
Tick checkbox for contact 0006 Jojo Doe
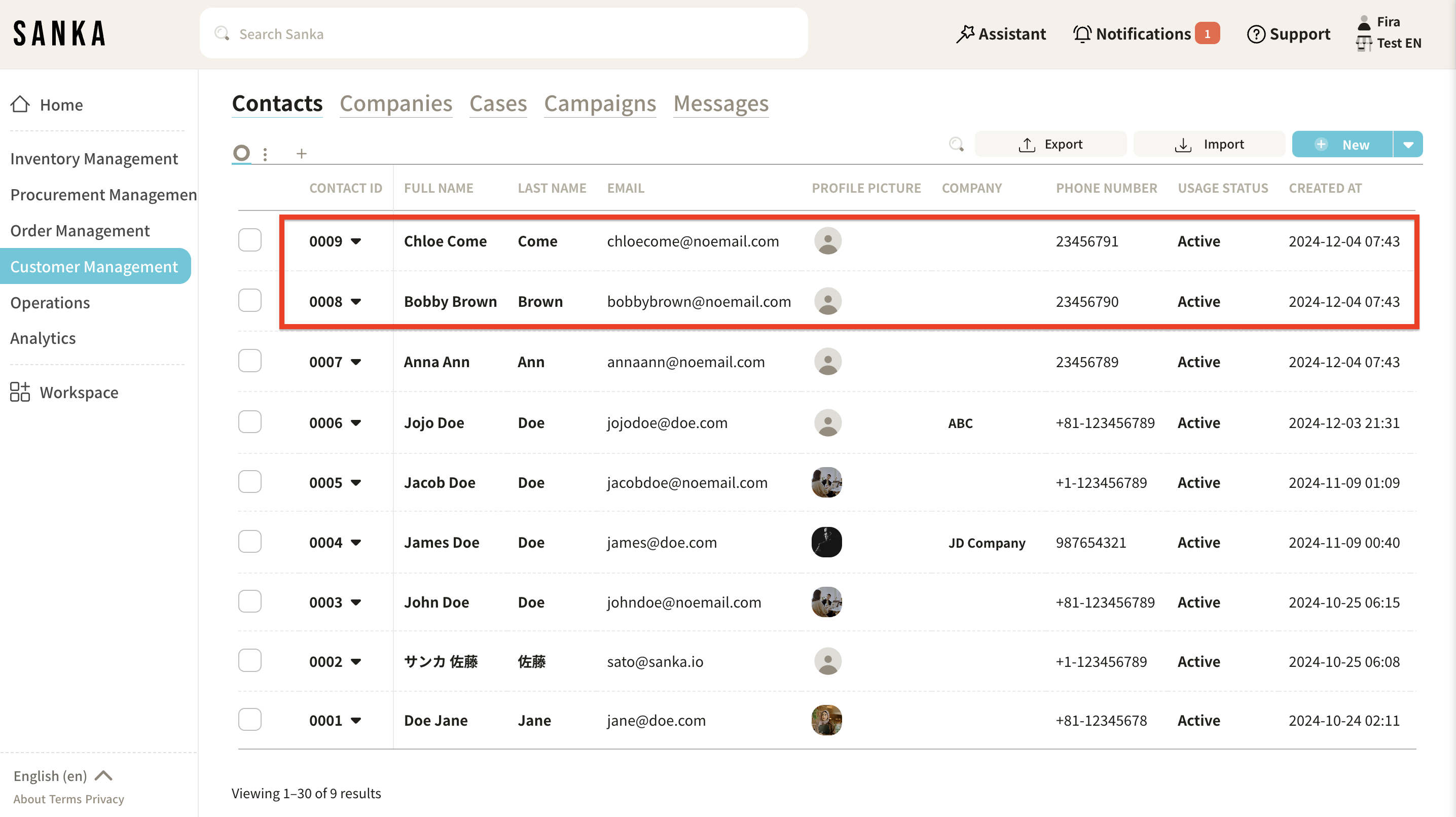pyautogui.click(x=249, y=422)
